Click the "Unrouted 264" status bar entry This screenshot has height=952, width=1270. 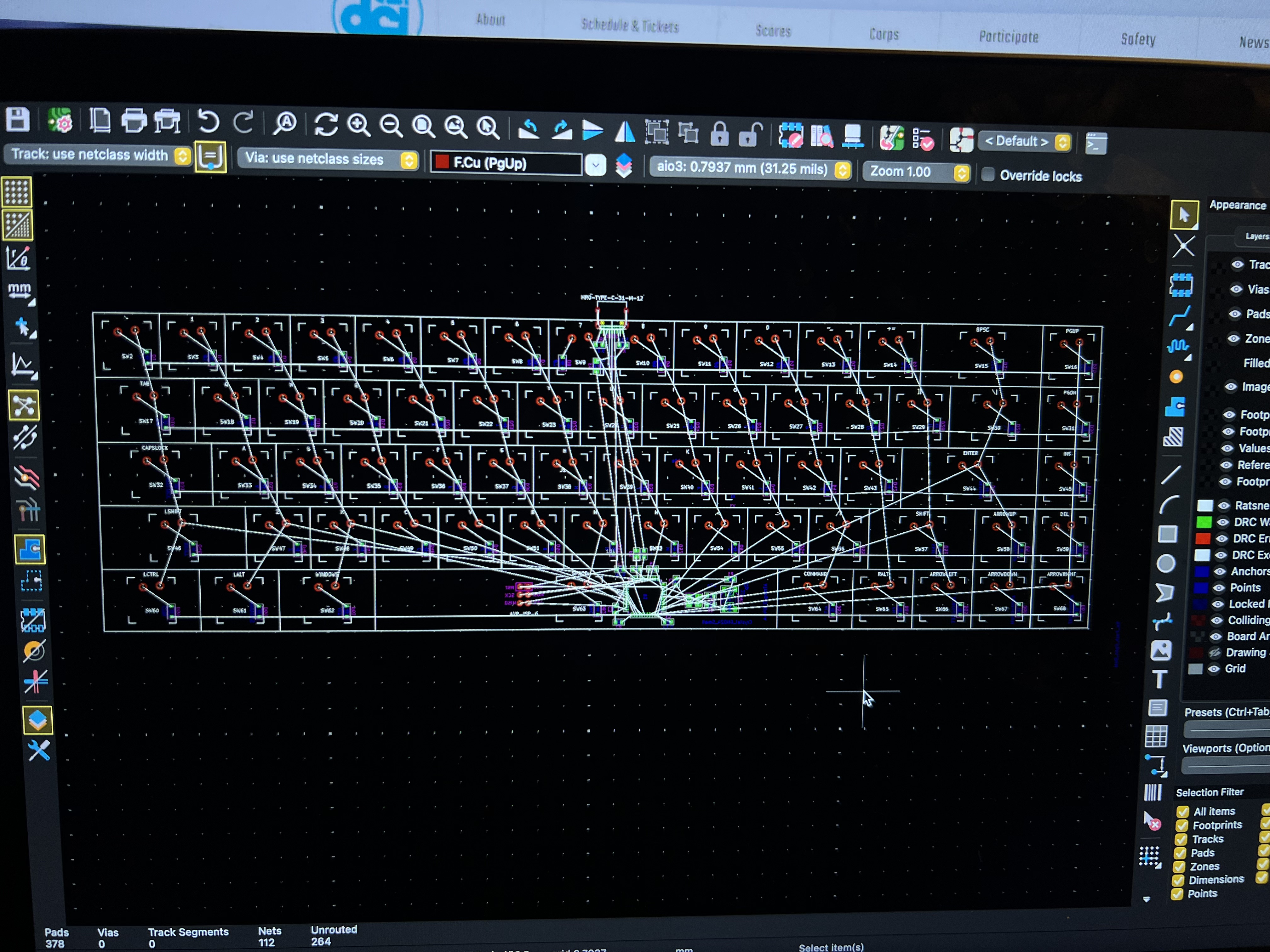(334, 935)
